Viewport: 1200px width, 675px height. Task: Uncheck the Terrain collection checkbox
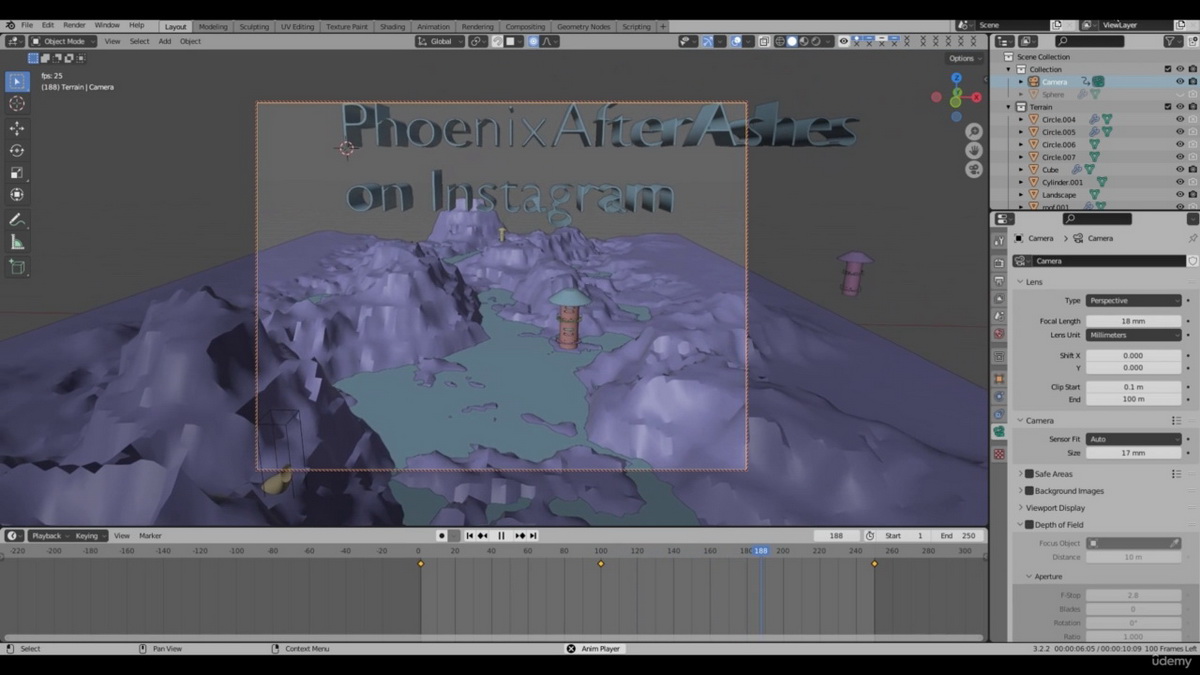[1168, 107]
